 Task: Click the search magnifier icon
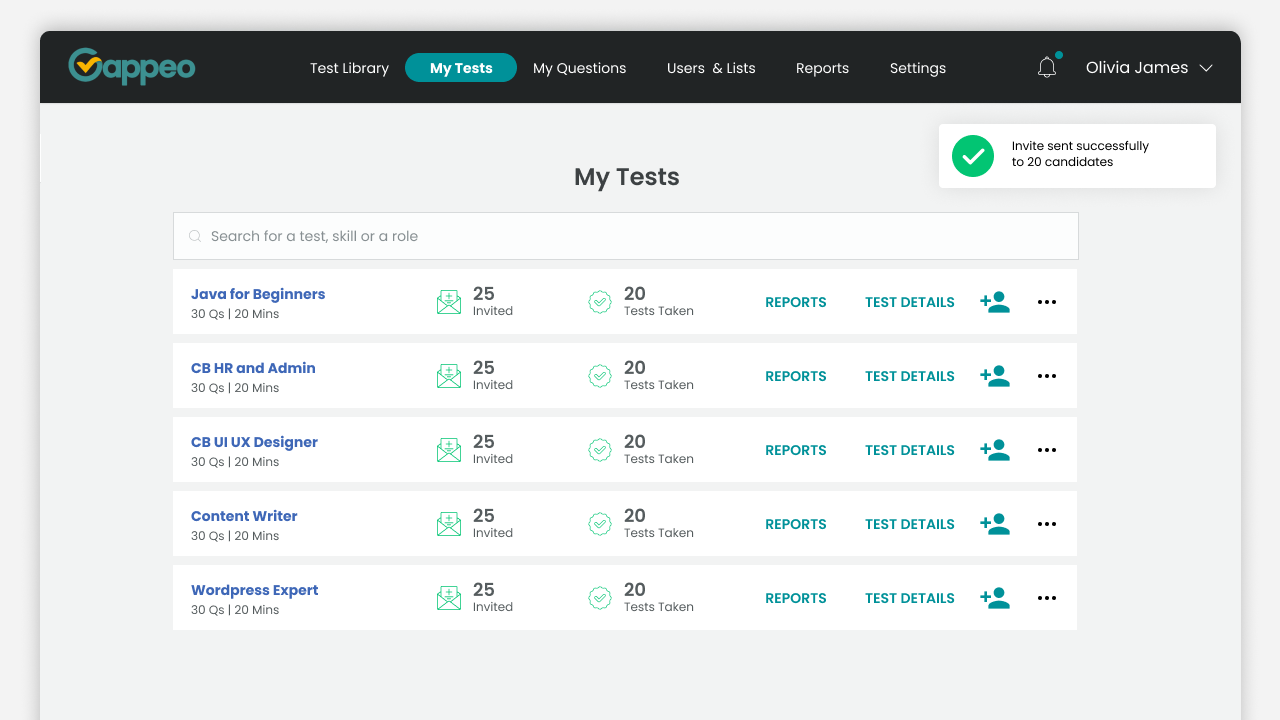point(194,236)
